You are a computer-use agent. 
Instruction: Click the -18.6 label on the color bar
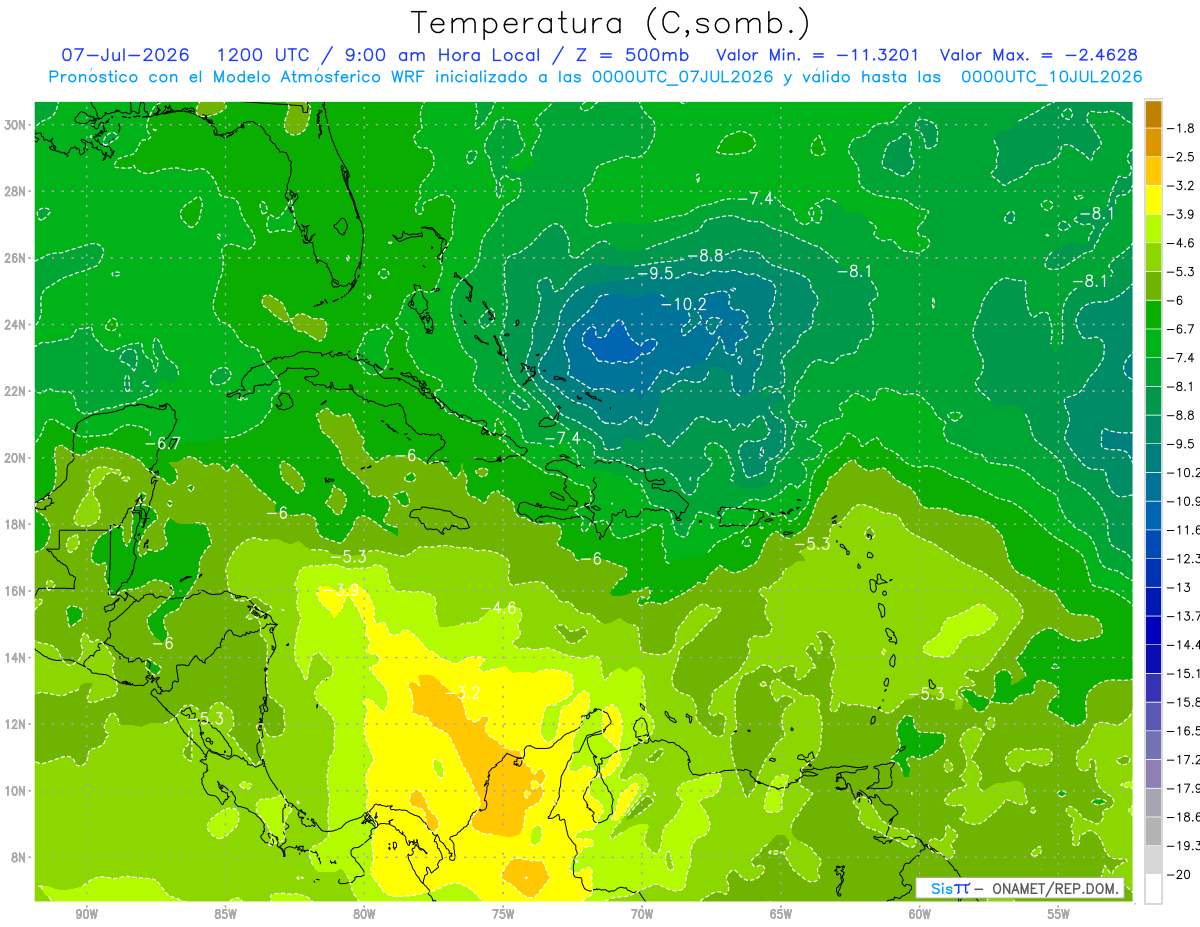[1185, 817]
